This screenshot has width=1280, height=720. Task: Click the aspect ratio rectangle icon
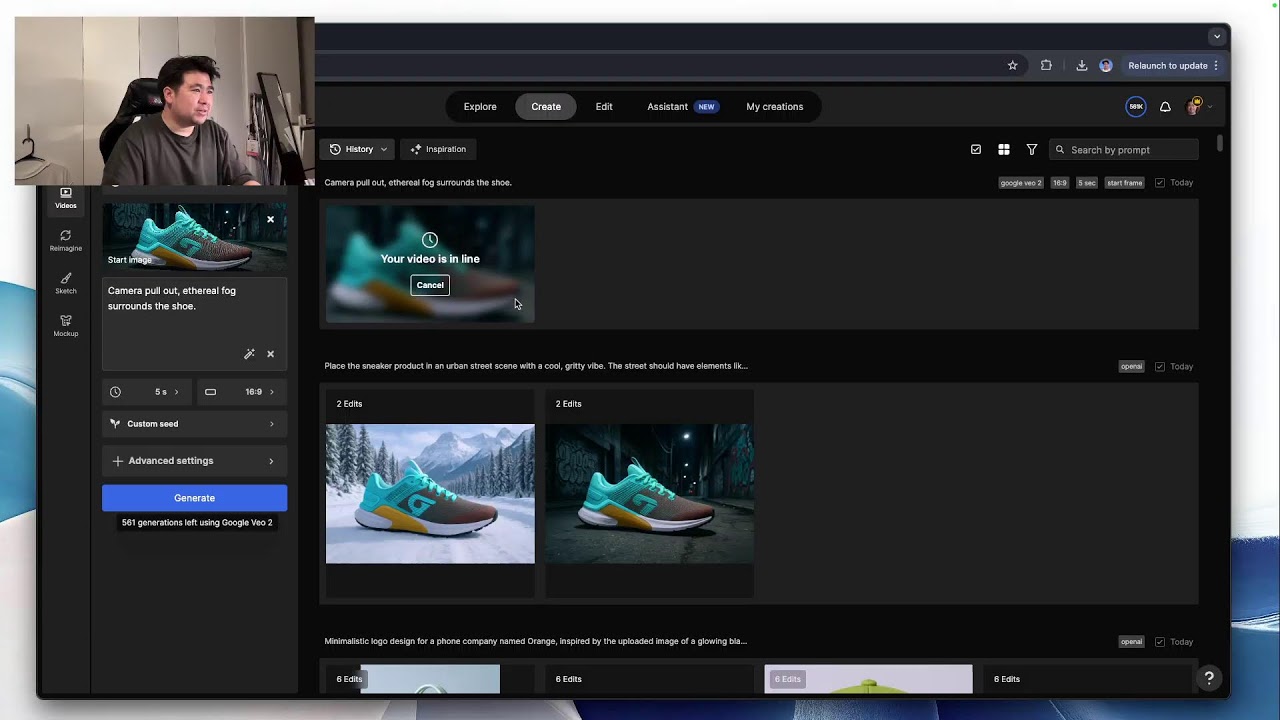(x=210, y=392)
